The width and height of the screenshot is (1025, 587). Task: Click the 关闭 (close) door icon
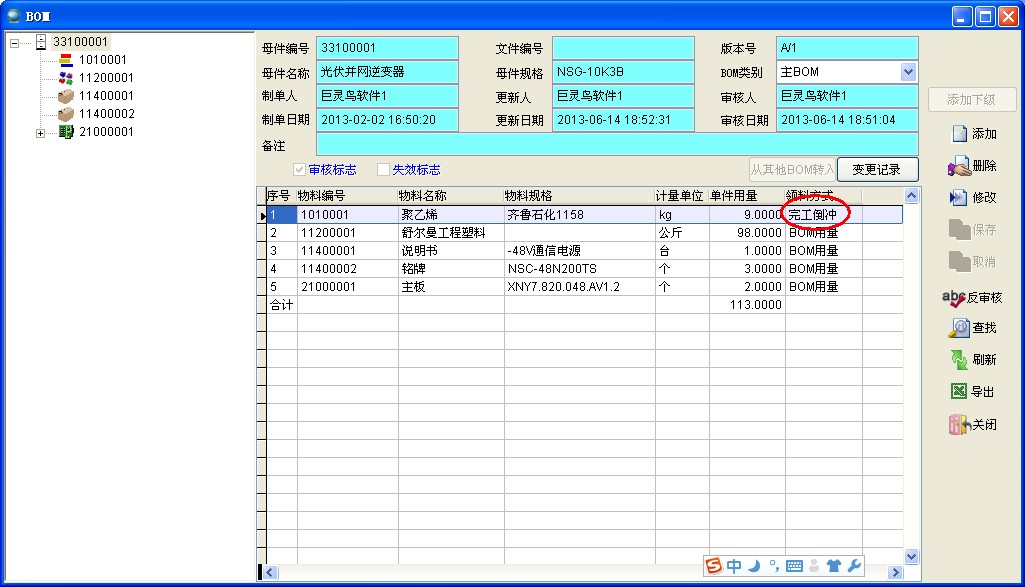pos(959,425)
